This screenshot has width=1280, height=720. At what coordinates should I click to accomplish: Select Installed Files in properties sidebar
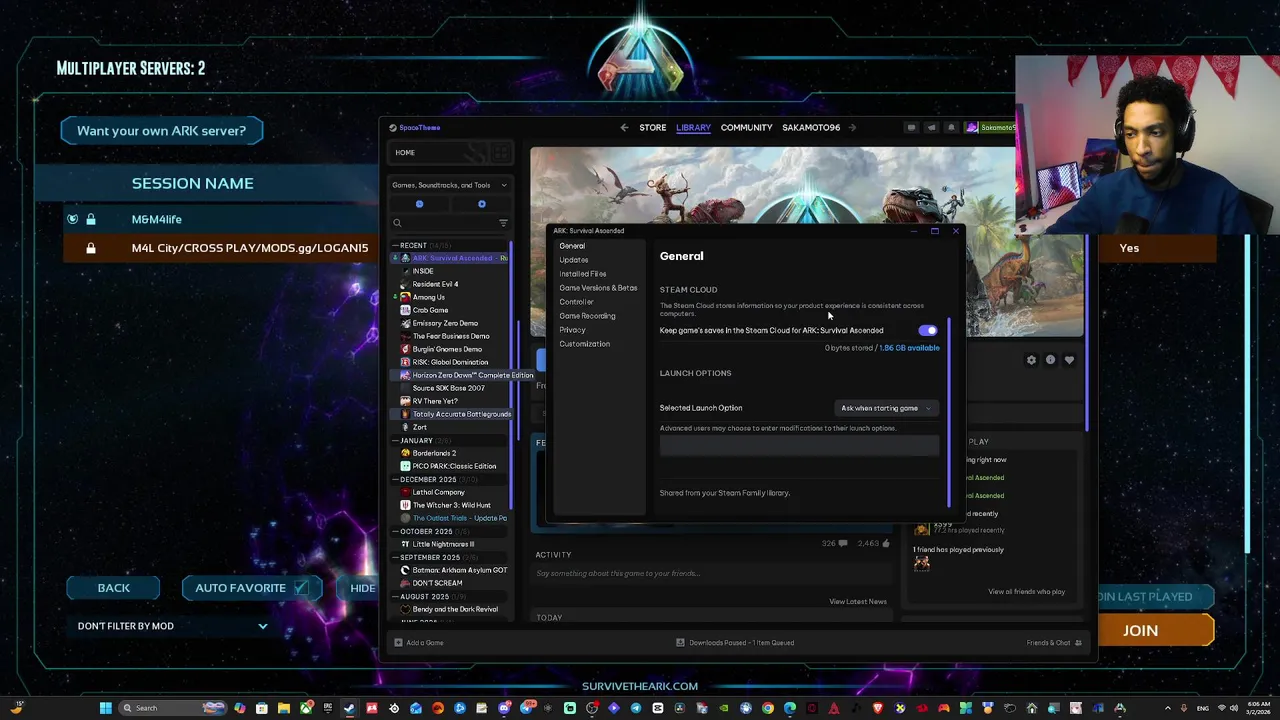click(583, 274)
